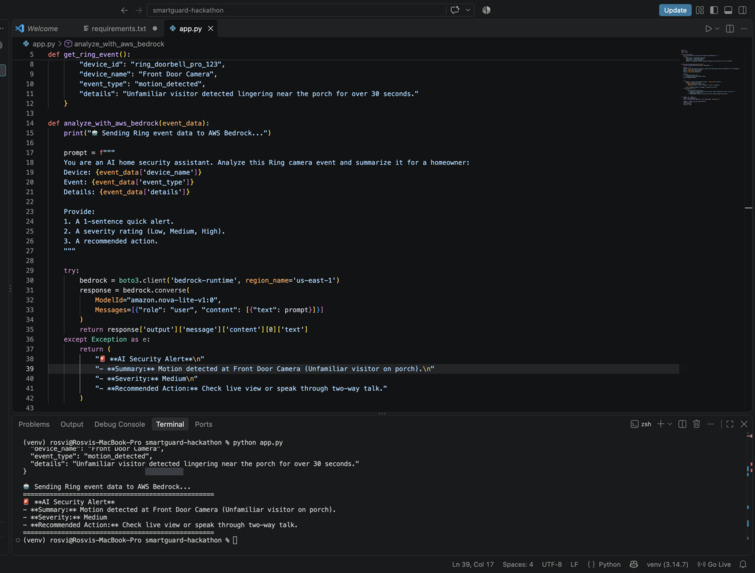Open the Problems panel tab

pyautogui.click(x=34, y=424)
